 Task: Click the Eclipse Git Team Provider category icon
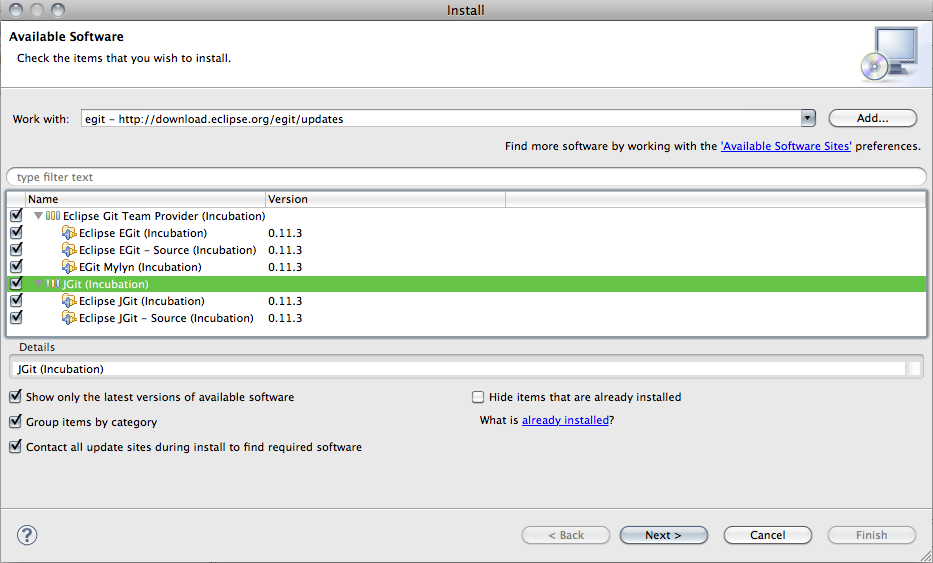coord(53,216)
